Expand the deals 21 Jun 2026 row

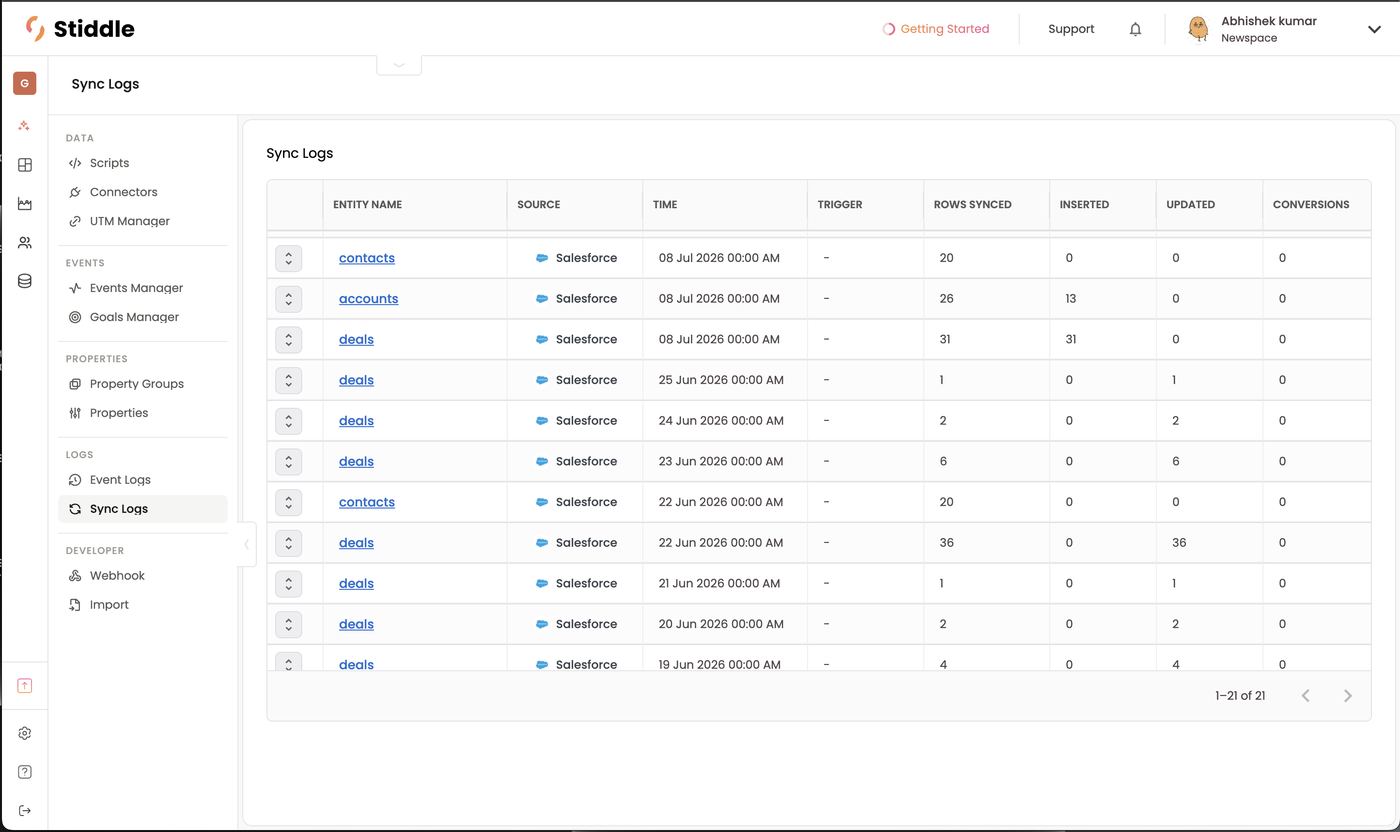point(288,584)
